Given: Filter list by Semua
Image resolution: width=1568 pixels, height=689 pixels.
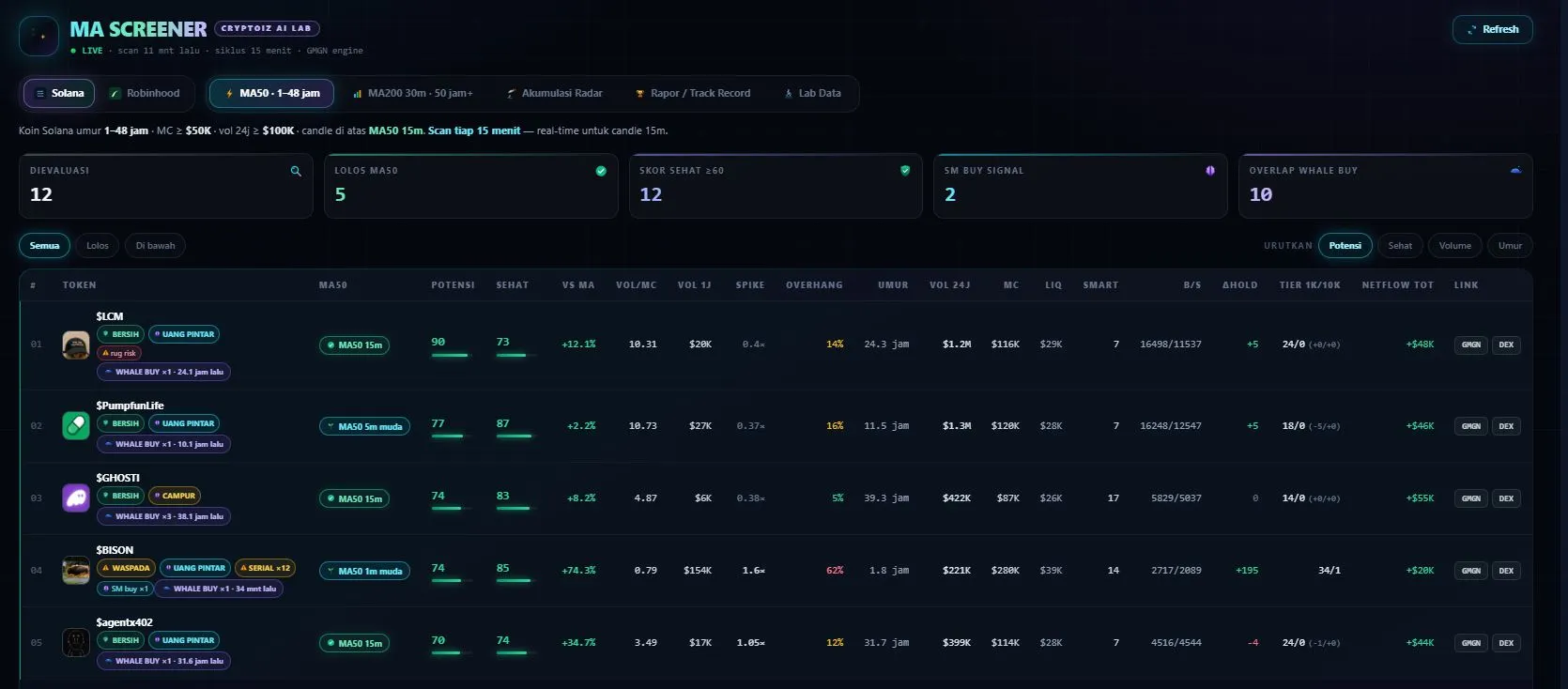Looking at the screenshot, I should [44, 246].
